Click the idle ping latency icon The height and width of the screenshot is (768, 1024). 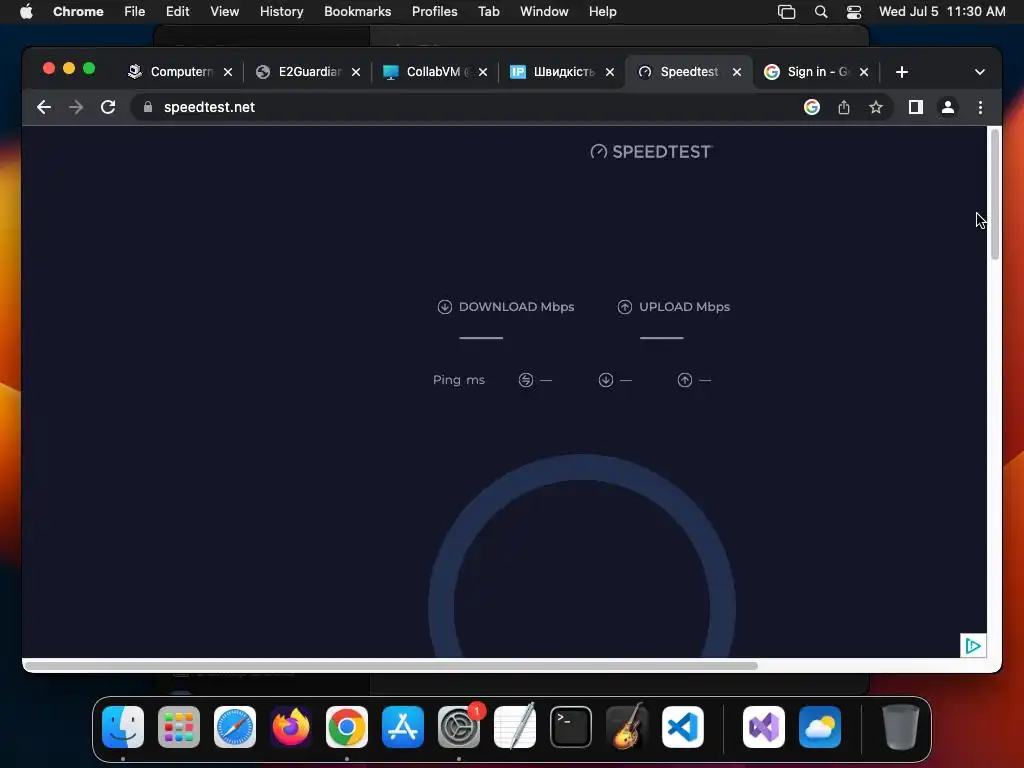coord(526,380)
